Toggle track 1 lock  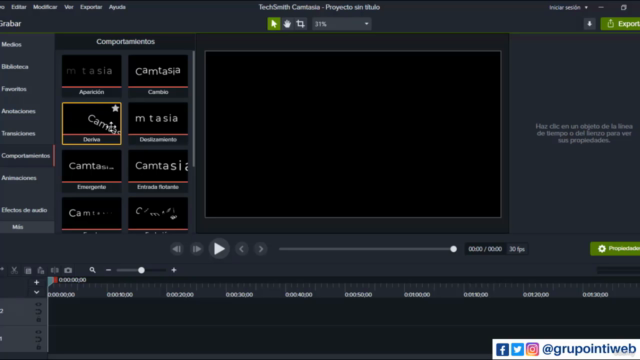tap(38, 347)
